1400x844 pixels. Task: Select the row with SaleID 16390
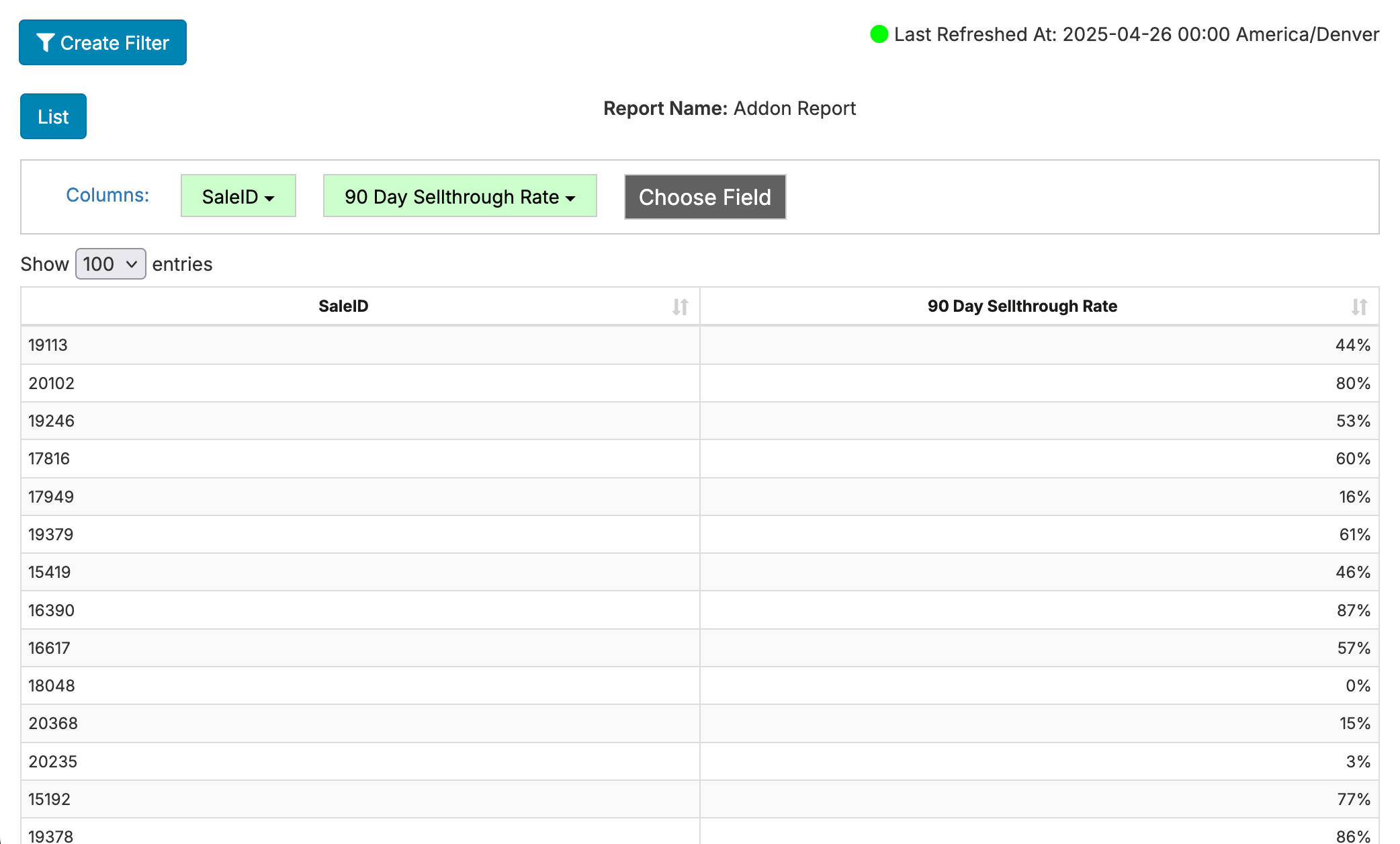51,610
